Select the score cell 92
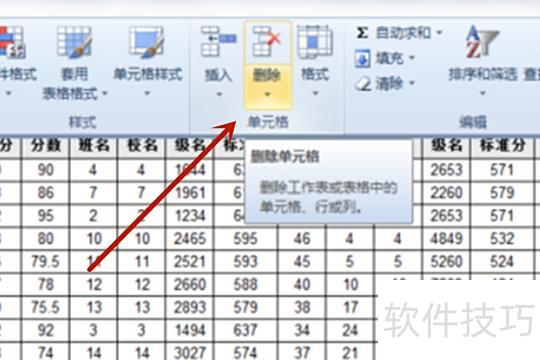This screenshot has width=540, height=360. click(x=46, y=330)
